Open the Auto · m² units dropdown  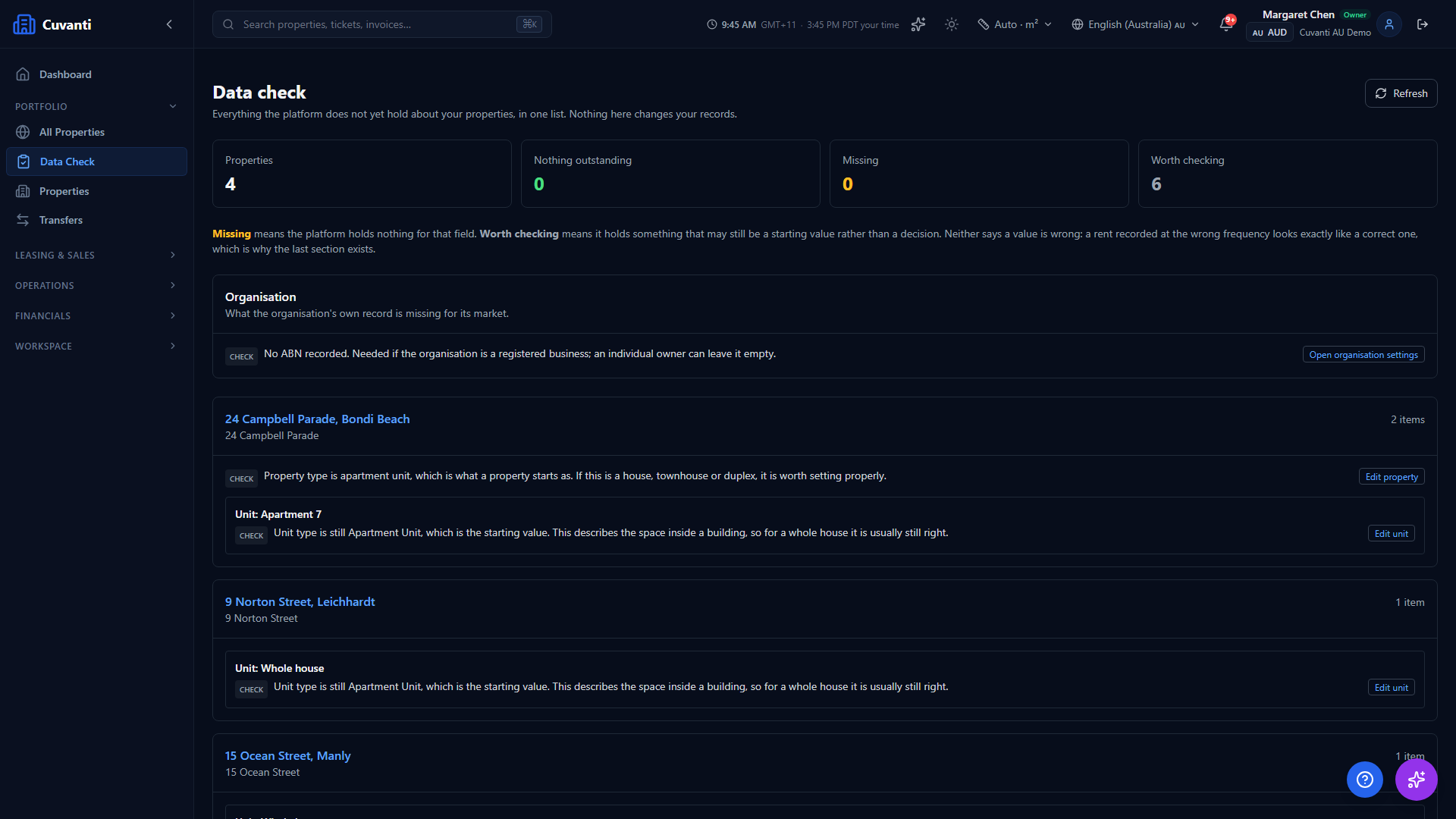1015,24
